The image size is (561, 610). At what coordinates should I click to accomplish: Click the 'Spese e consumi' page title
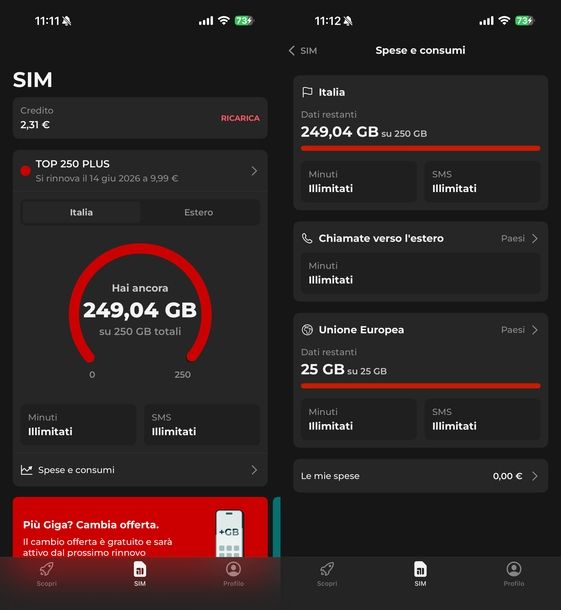[x=420, y=51]
